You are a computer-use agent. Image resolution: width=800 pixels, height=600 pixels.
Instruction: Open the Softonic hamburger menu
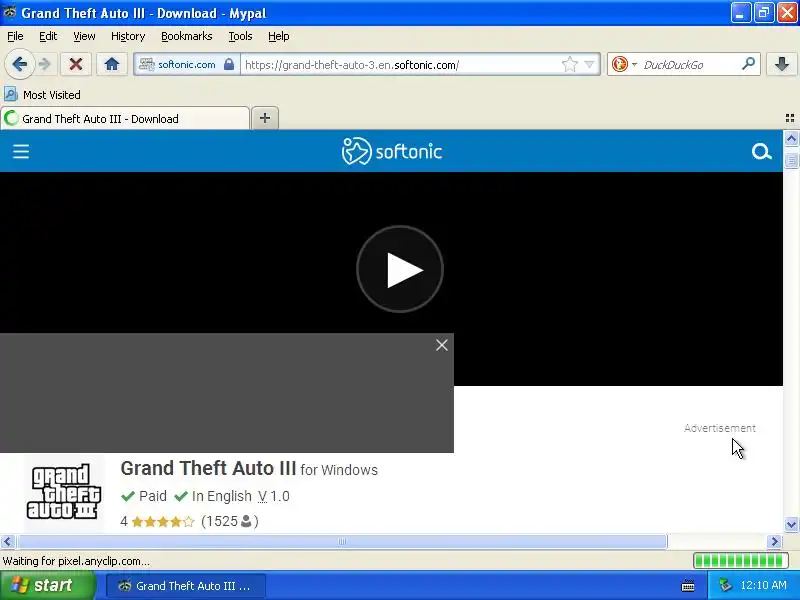coord(21,152)
